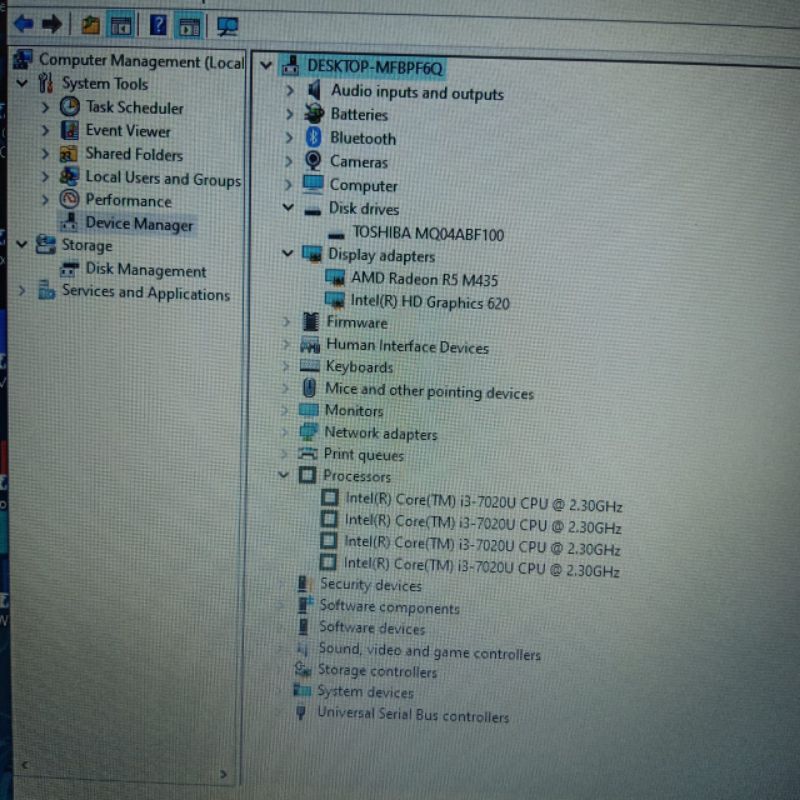Select the Monitors category

[354, 411]
